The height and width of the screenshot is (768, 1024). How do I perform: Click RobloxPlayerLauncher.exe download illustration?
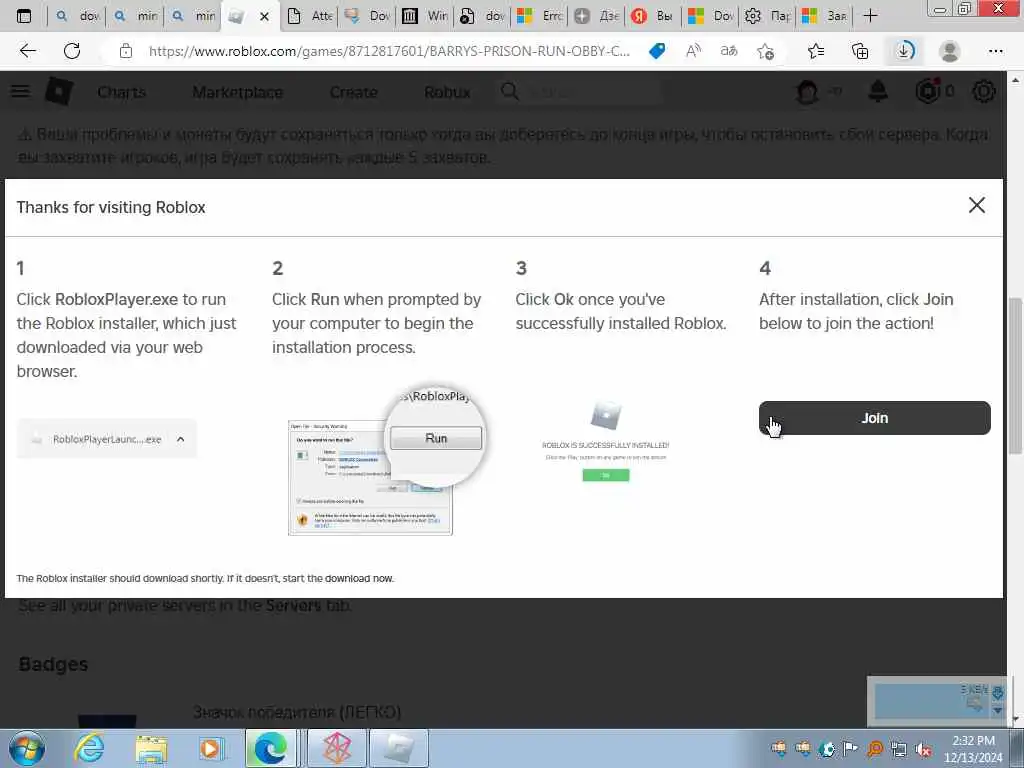coord(106,439)
